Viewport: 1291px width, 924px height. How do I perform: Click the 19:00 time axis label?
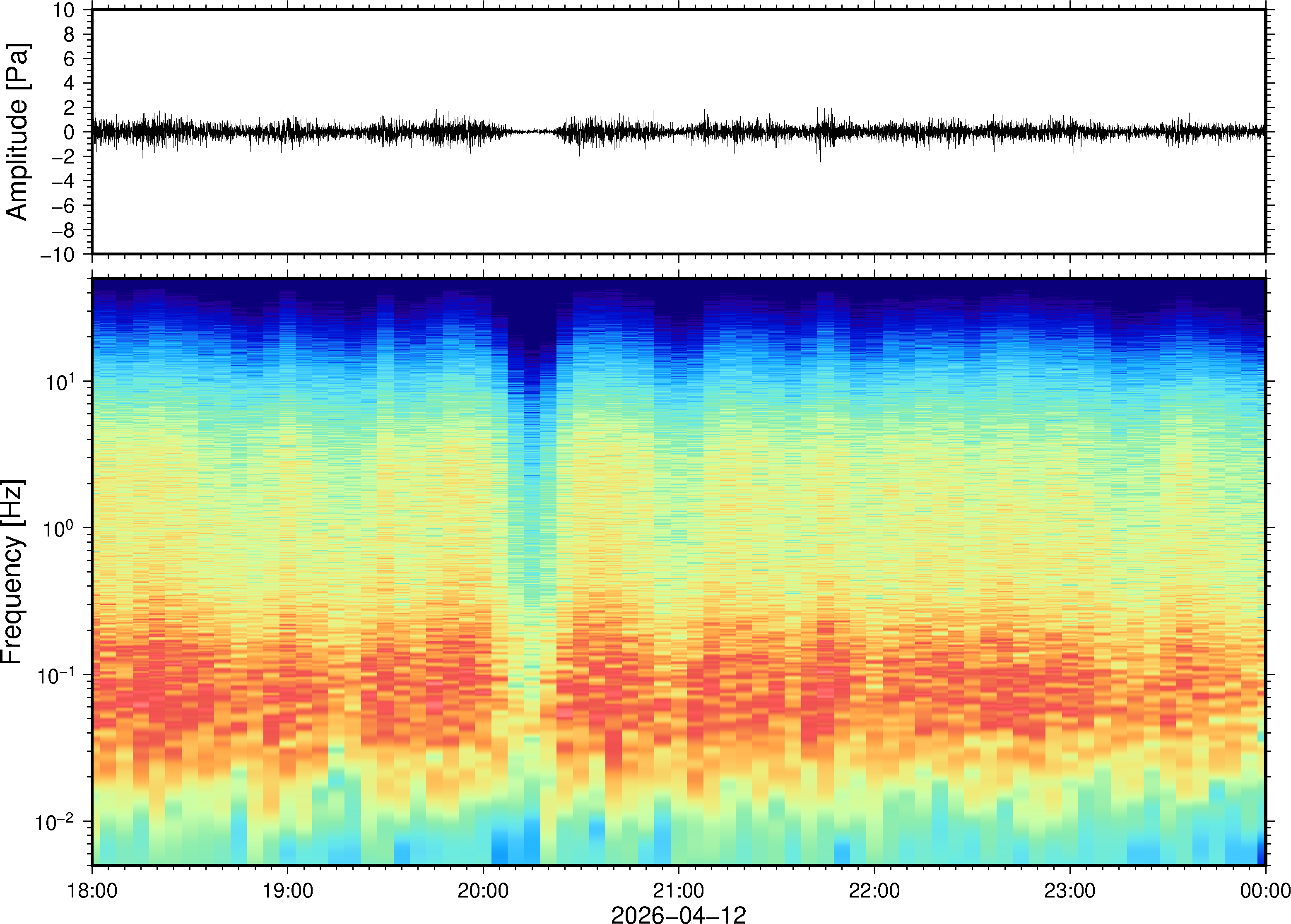(287, 890)
